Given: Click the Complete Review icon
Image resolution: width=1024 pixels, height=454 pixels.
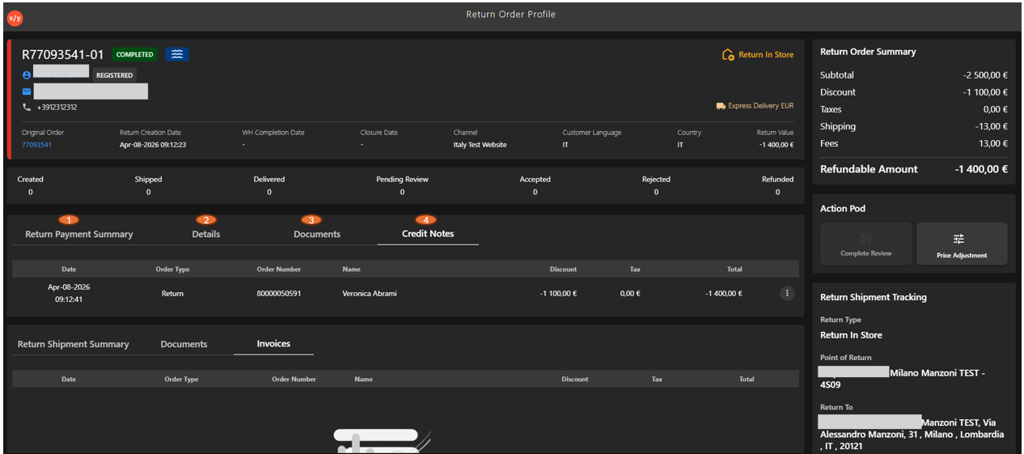Looking at the screenshot, I should 867,238.
